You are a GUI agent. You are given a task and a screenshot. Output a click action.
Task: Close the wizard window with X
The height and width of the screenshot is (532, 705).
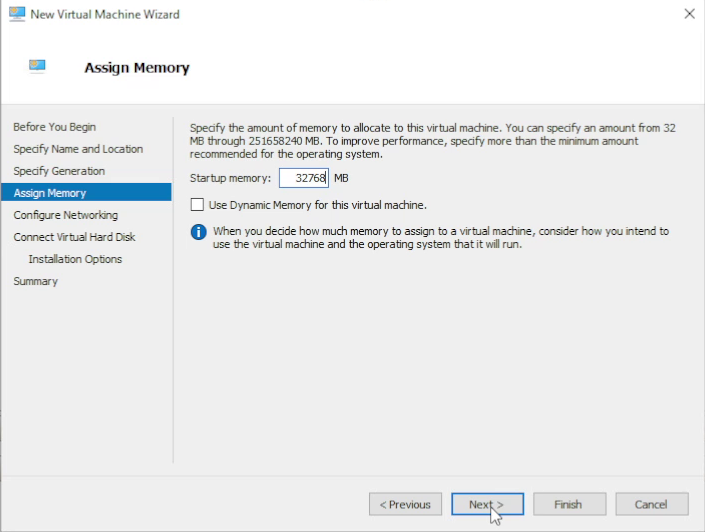pos(689,14)
